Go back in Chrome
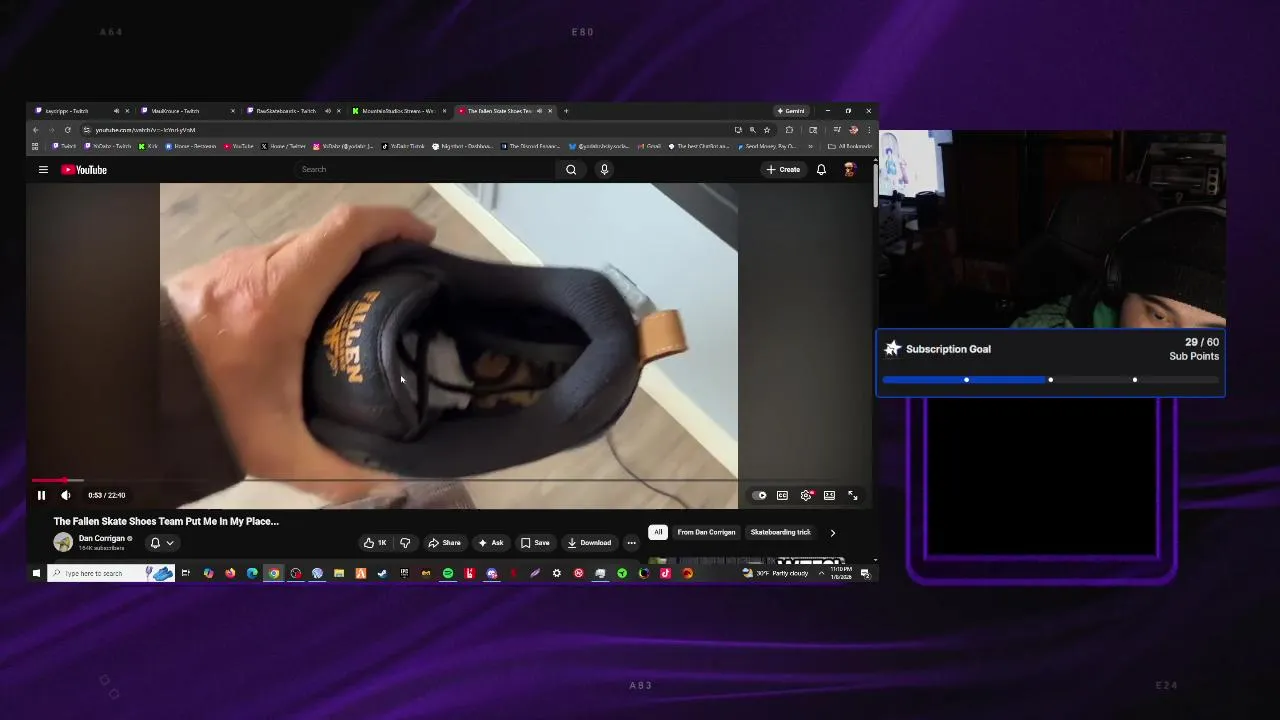Screen dimensions: 1280x720 click(x=36, y=130)
